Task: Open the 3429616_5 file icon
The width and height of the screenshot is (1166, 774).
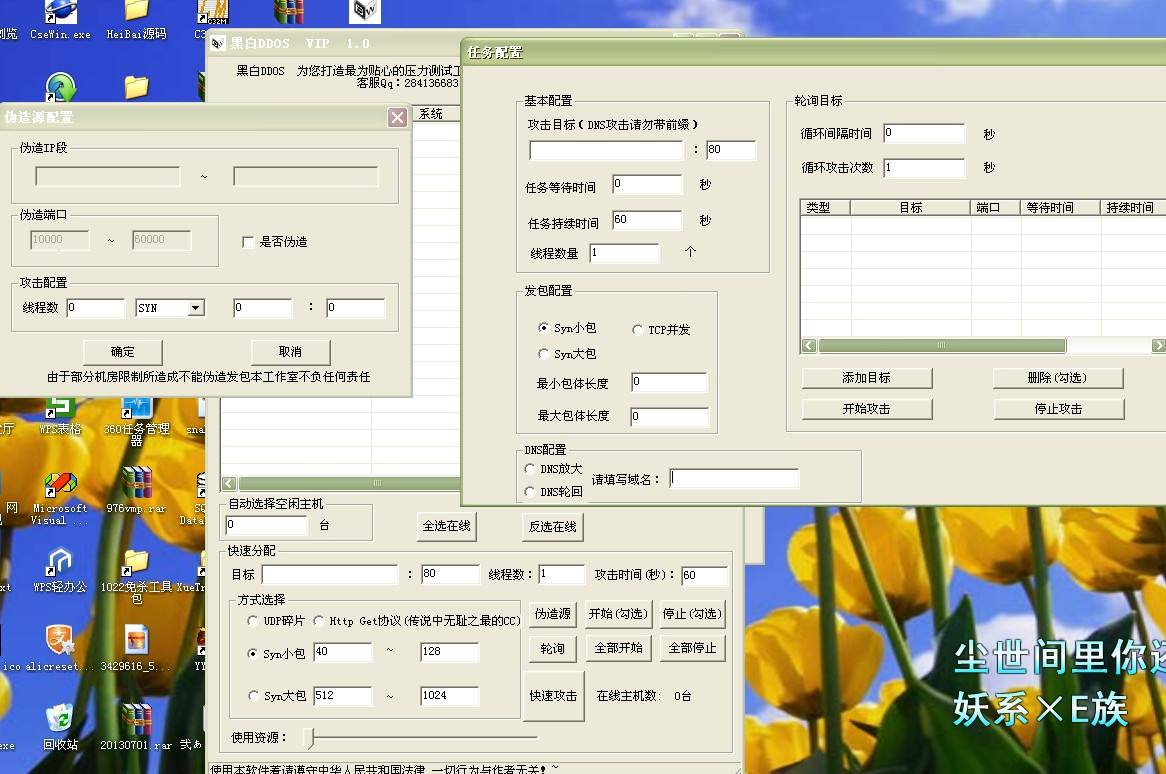Action: click(x=136, y=649)
